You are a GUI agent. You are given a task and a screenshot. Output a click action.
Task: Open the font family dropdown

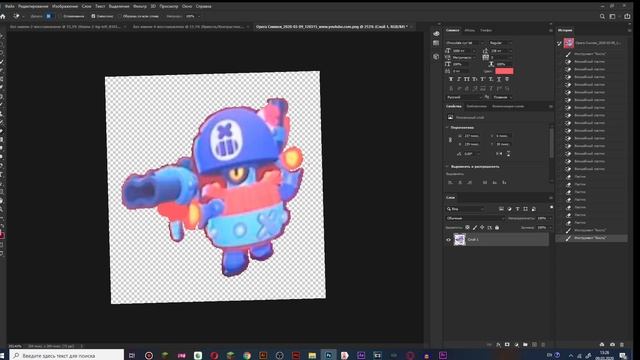click(465, 43)
